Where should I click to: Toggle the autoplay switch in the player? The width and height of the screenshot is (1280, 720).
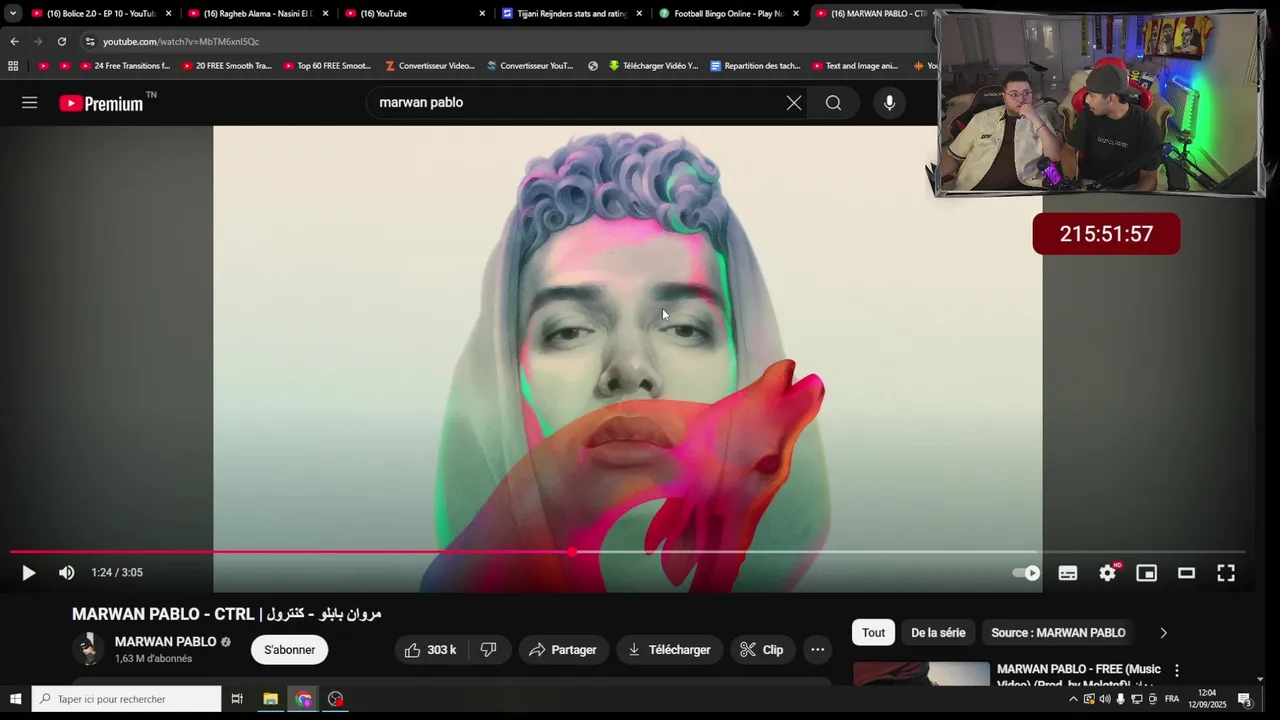pos(1026,573)
